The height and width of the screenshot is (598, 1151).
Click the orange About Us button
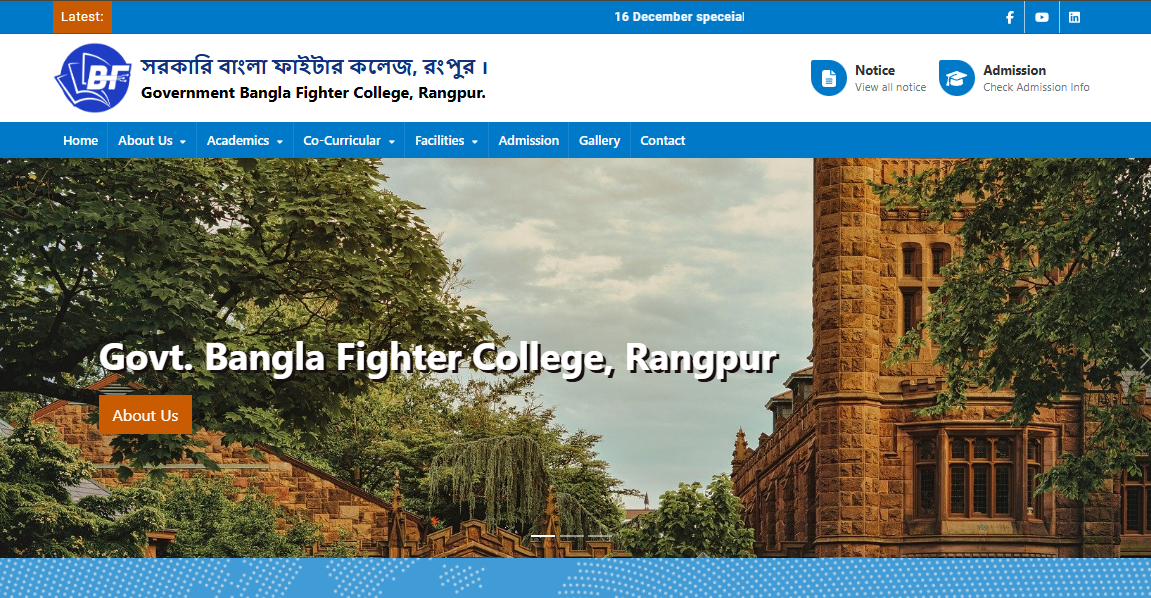tap(145, 415)
